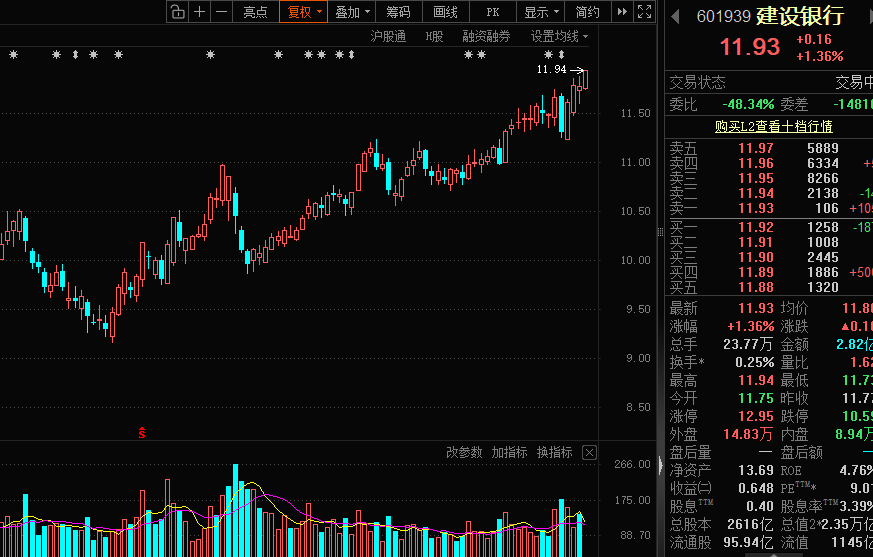Click H股 tag
The width and height of the screenshot is (873, 557).
434,37
